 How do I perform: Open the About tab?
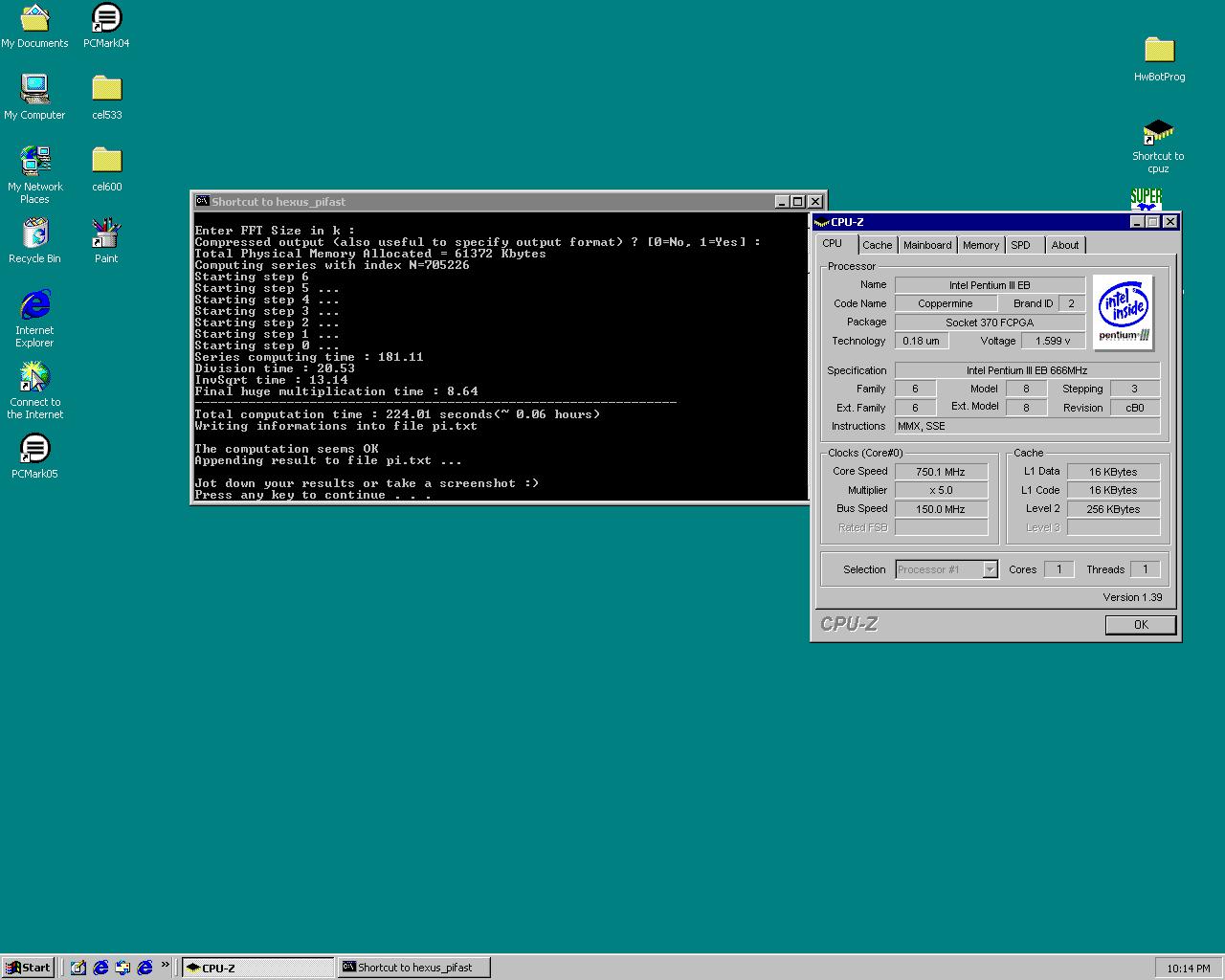[1064, 245]
